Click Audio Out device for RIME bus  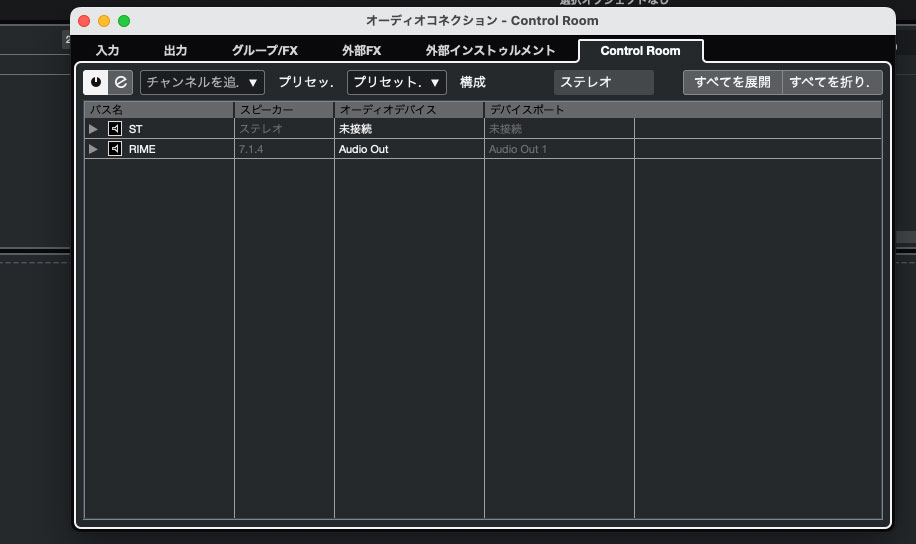tap(364, 149)
